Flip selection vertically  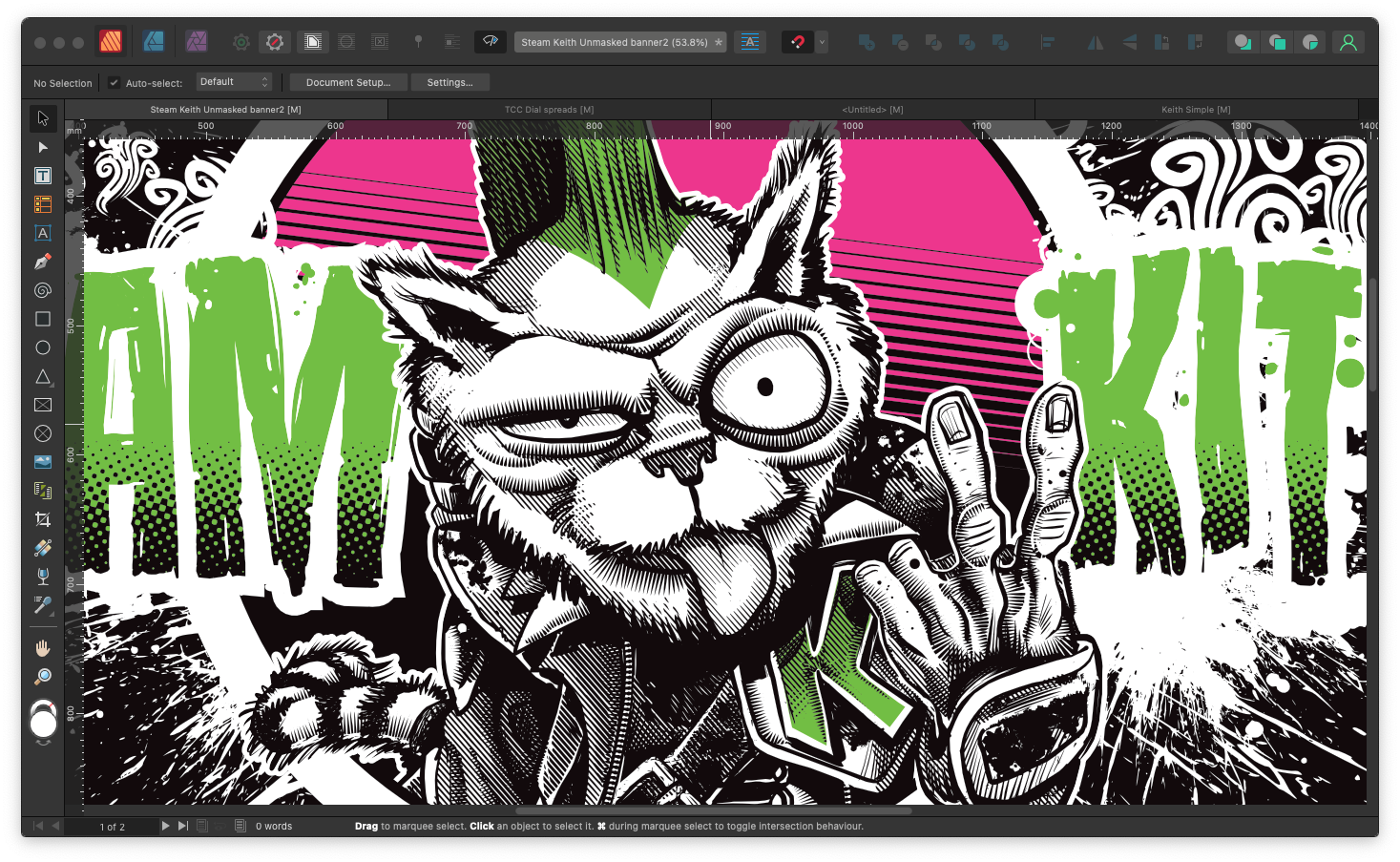click(x=1129, y=42)
